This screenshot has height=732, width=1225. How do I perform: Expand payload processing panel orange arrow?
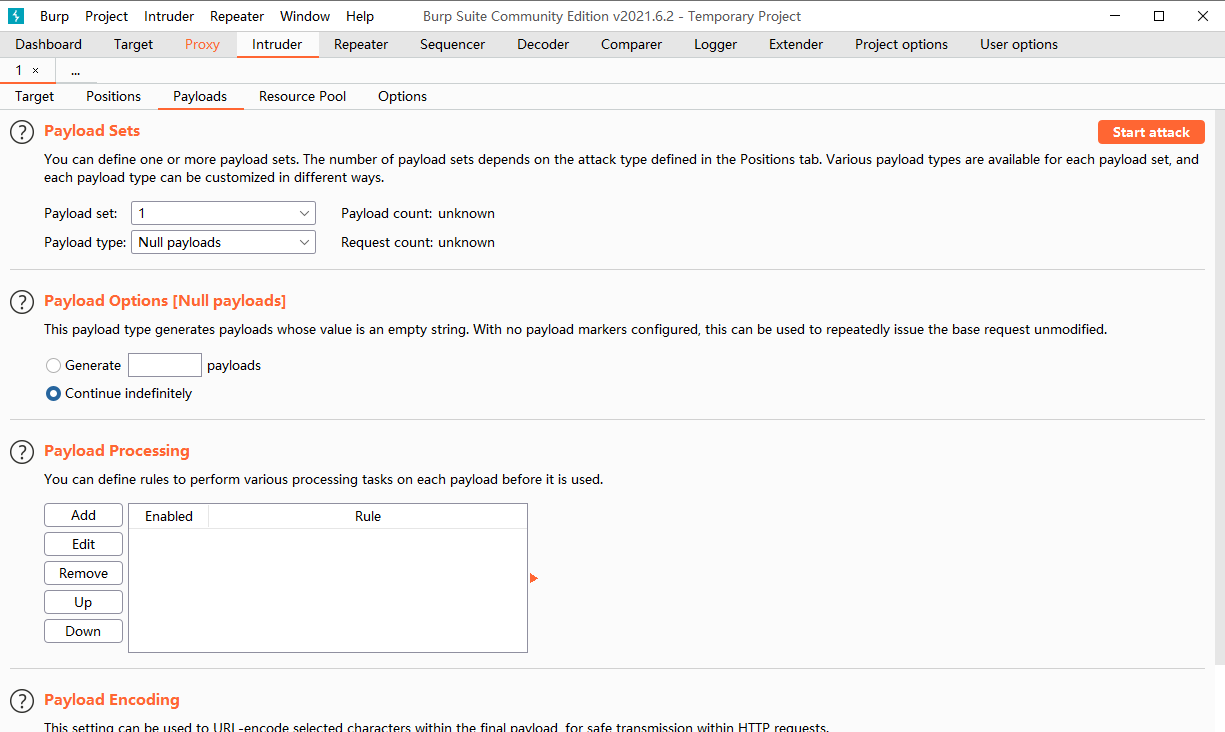(x=534, y=578)
